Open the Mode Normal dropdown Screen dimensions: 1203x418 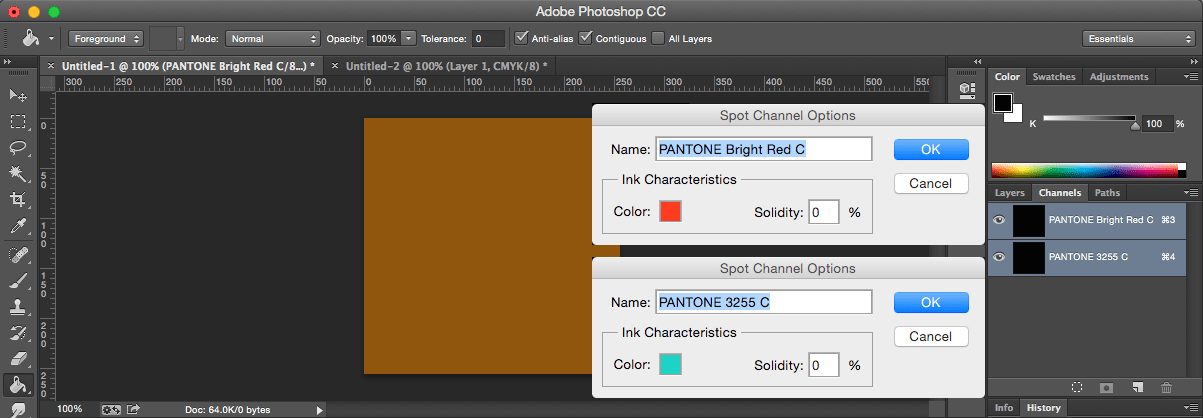(271, 39)
